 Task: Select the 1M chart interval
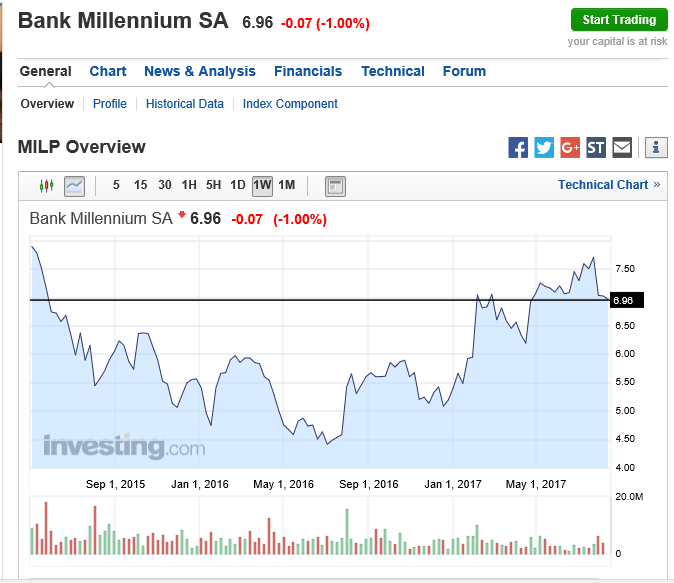pyautogui.click(x=287, y=185)
